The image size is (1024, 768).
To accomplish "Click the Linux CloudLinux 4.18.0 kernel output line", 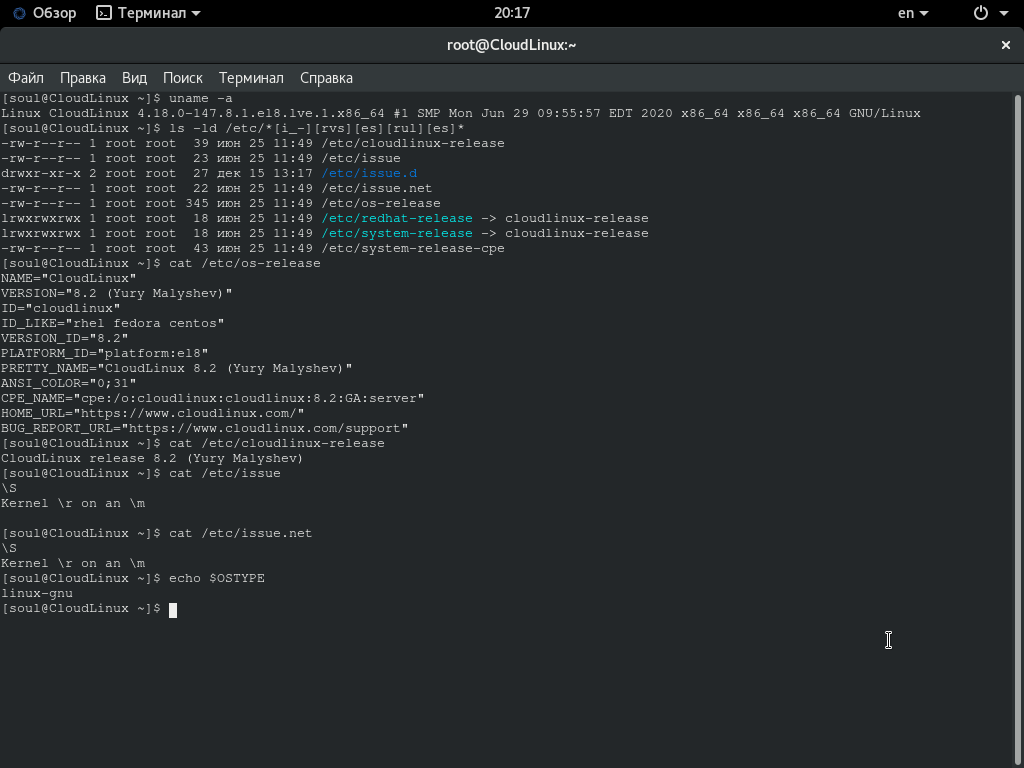I will (x=460, y=113).
